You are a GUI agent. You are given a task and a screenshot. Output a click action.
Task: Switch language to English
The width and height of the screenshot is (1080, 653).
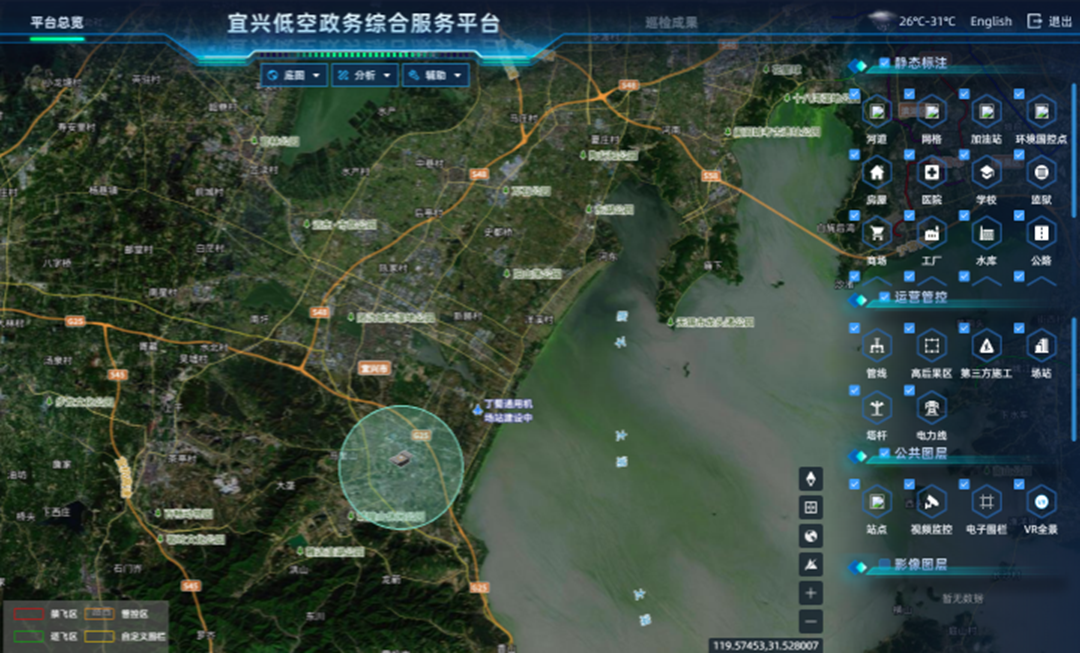tap(990, 21)
